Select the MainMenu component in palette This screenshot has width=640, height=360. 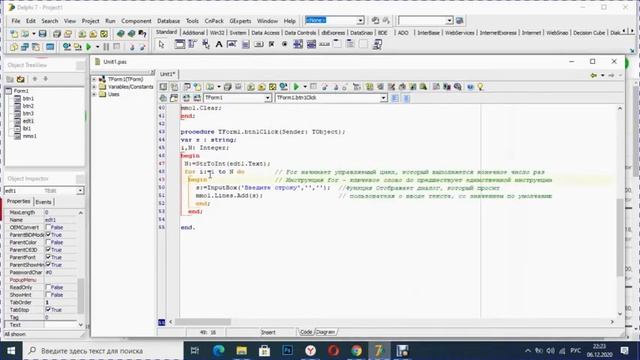click(192, 44)
